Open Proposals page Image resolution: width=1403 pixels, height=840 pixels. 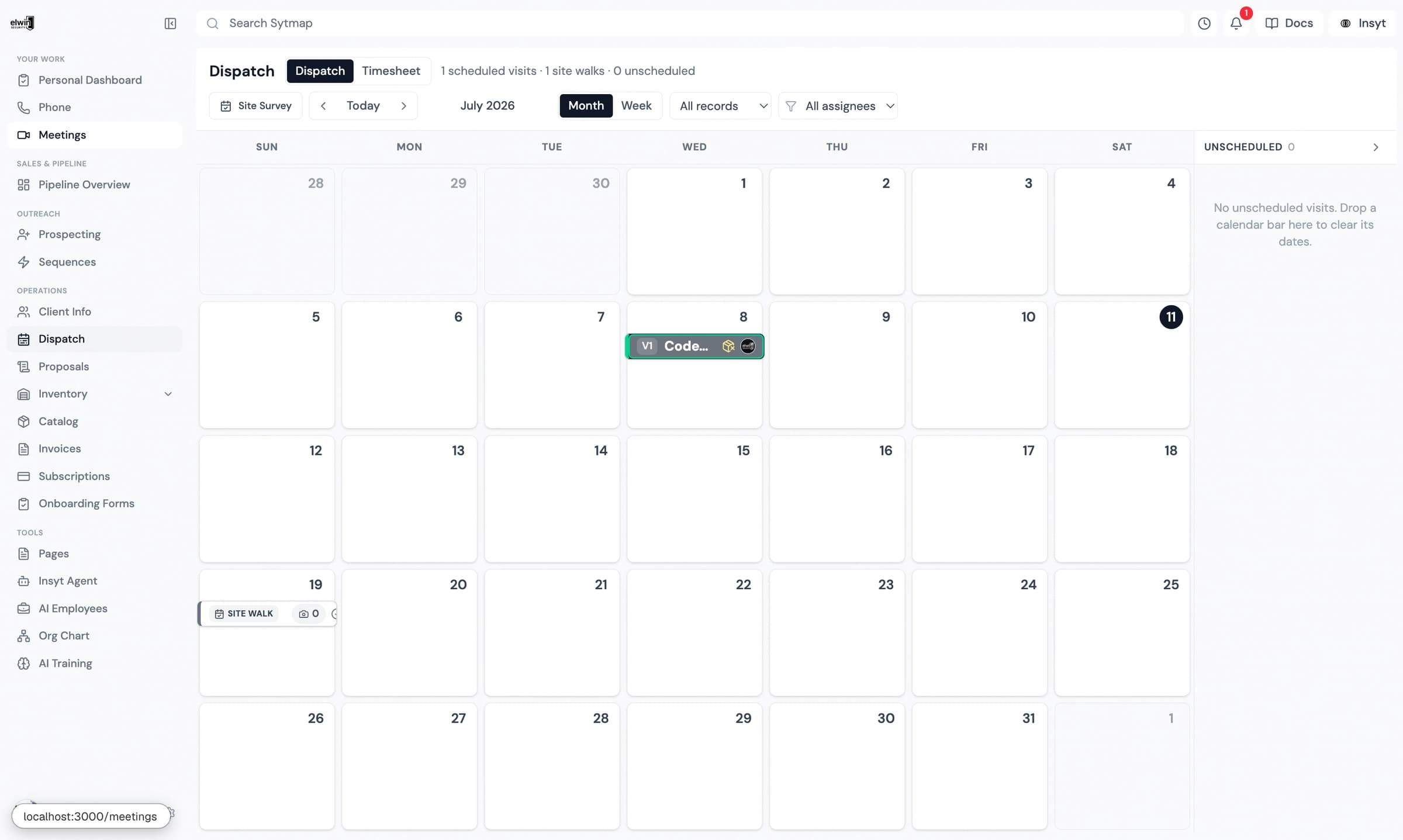tap(95, 367)
